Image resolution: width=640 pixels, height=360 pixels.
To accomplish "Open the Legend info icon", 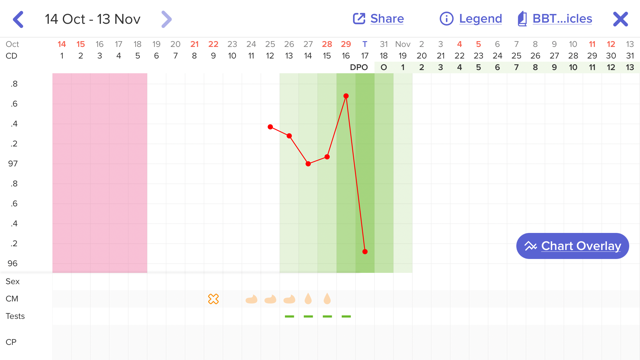I will (446, 19).
